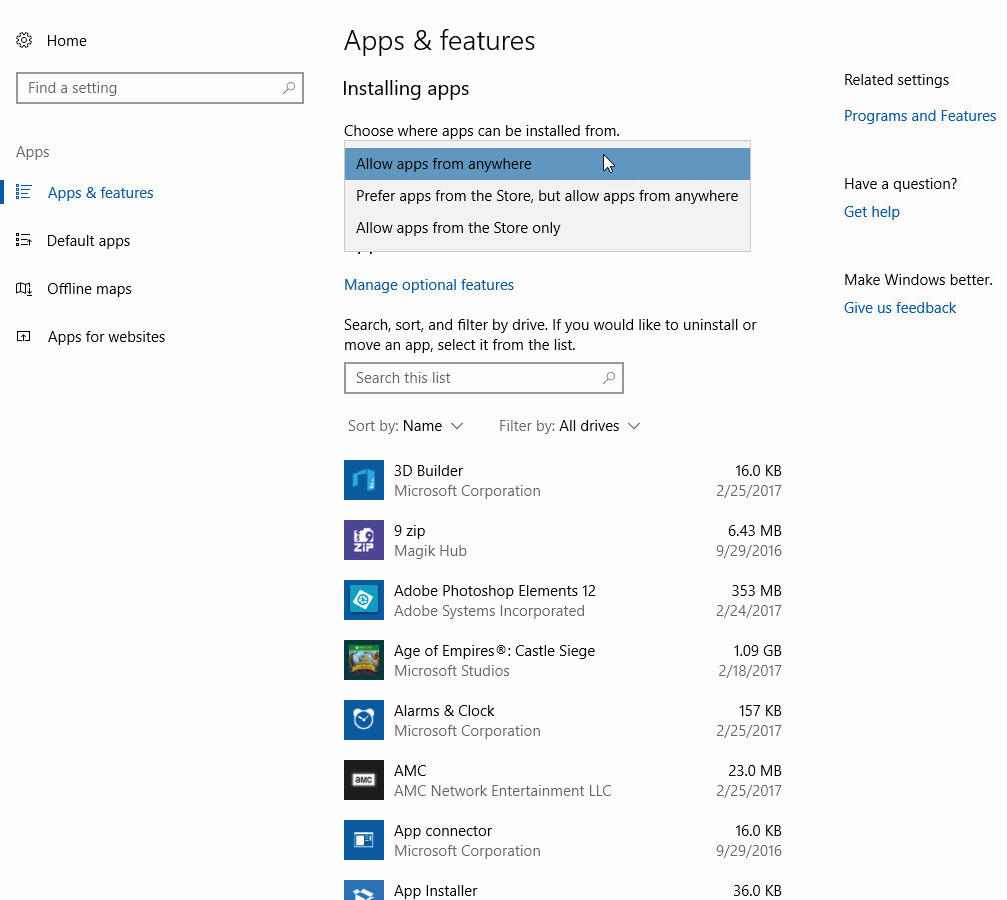
Task: Click the Home gear icon
Action: pyautogui.click(x=24, y=40)
